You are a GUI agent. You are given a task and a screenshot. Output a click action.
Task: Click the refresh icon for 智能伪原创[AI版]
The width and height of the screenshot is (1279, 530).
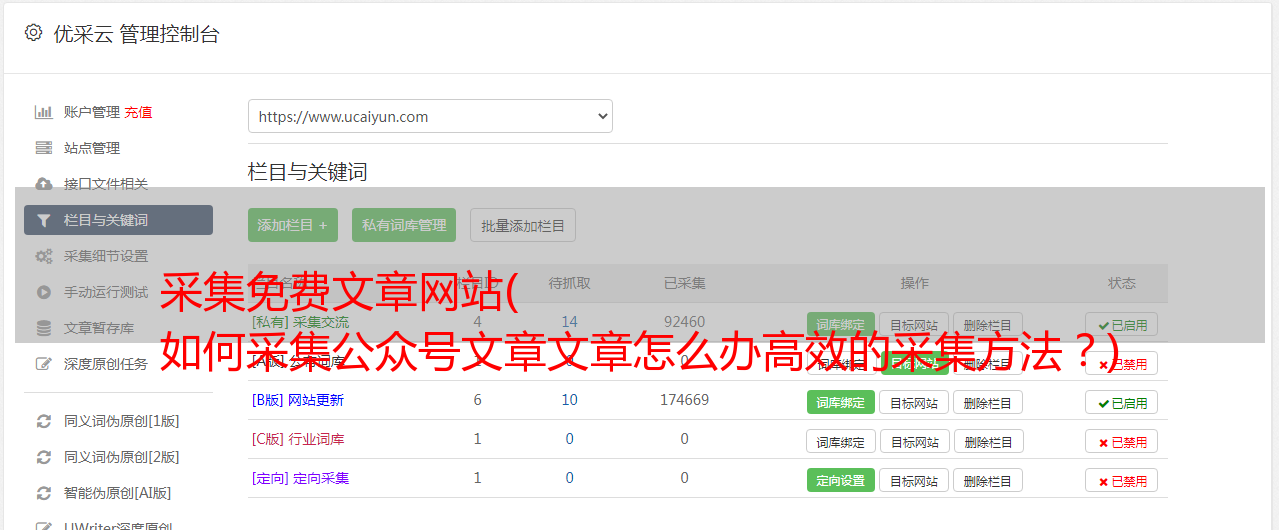pyautogui.click(x=44, y=493)
